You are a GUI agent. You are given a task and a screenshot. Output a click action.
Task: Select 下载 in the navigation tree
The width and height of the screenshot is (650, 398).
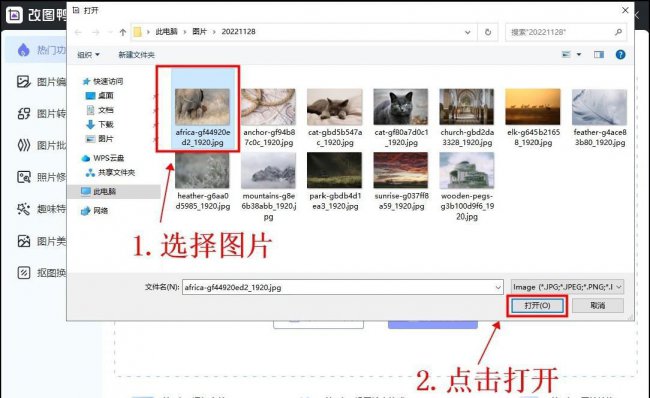[x=106, y=124]
